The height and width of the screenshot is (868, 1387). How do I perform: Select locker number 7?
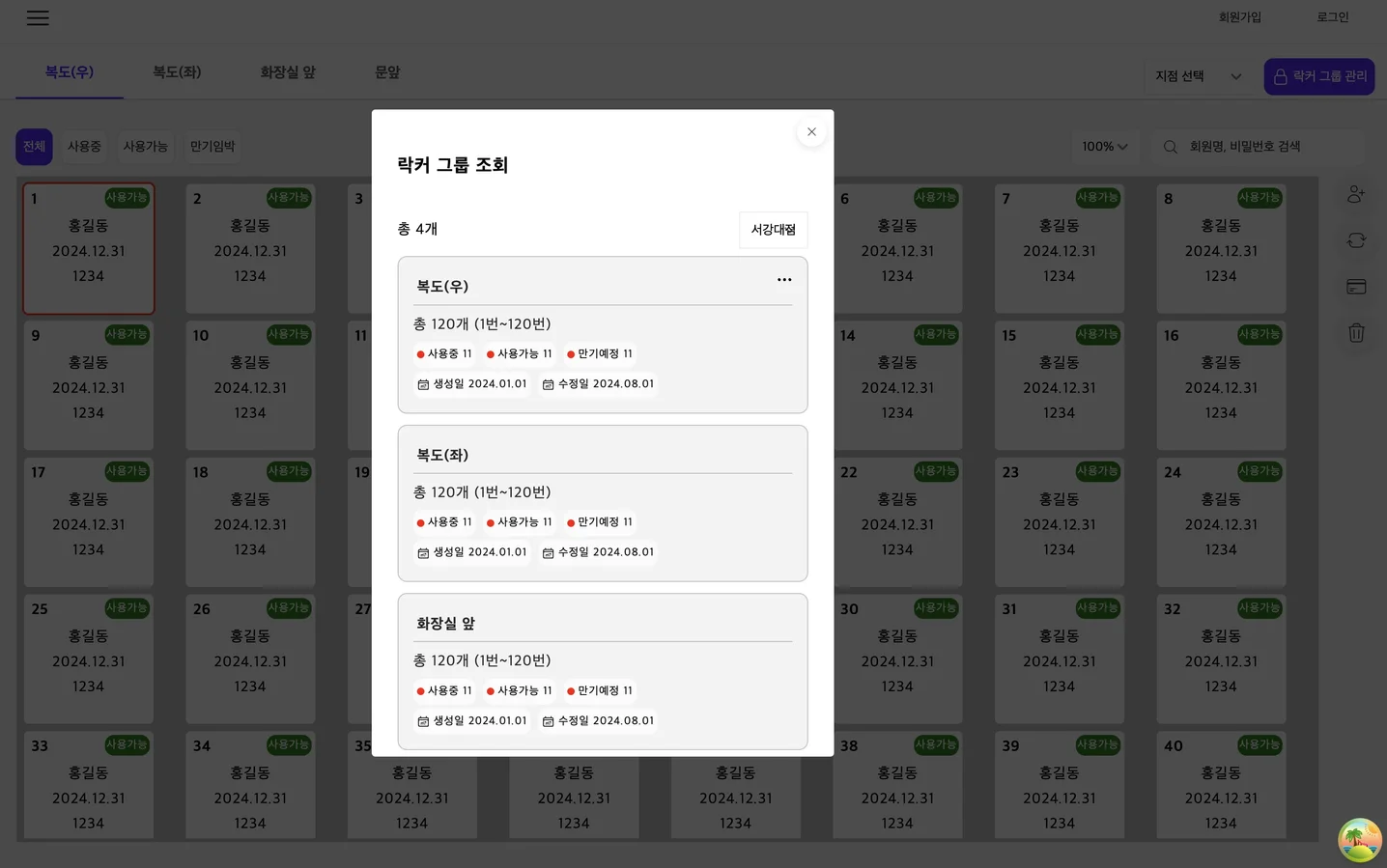(x=1059, y=249)
